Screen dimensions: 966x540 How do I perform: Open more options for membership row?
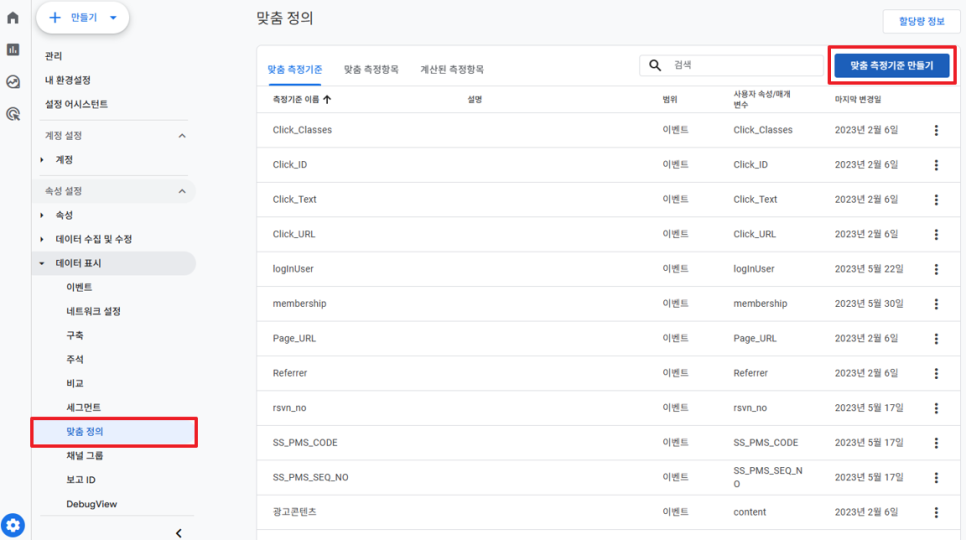(936, 304)
